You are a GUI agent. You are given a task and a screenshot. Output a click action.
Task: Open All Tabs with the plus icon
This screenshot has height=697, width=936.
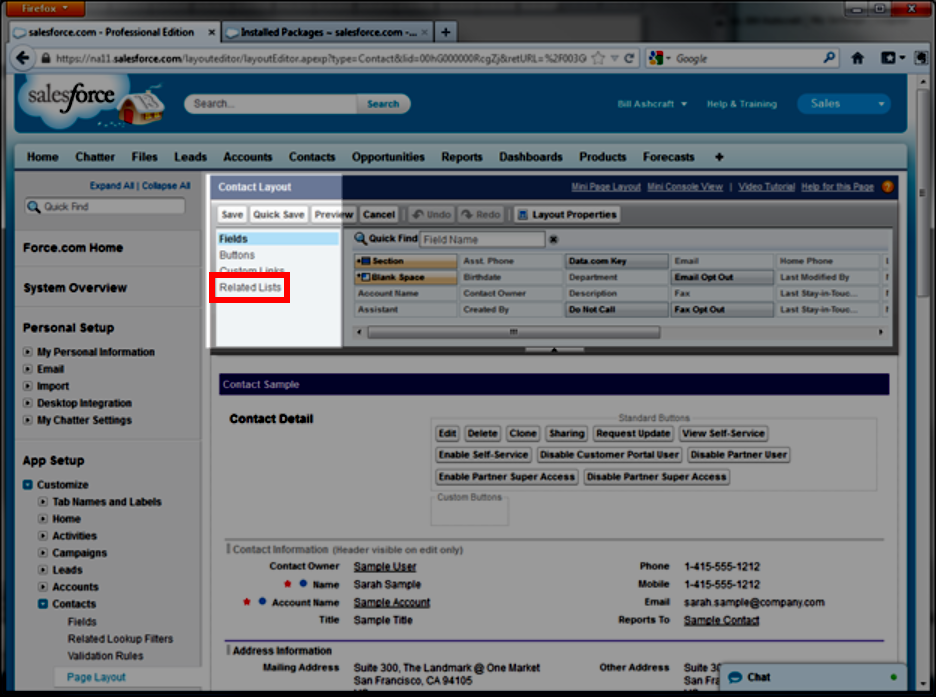(x=719, y=157)
